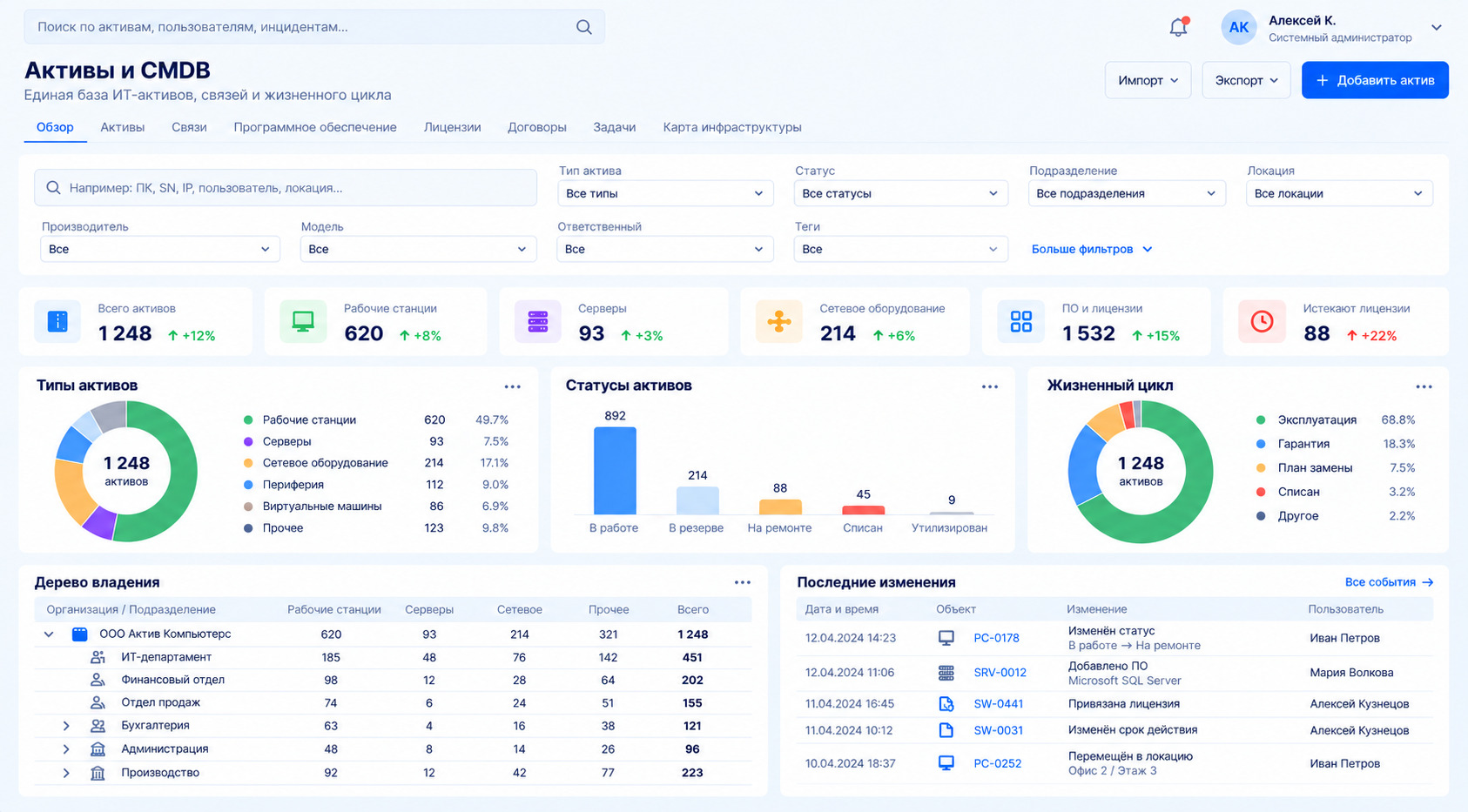The width and height of the screenshot is (1468, 812).
Task: Open the Статусы активов options menu
Action: coord(990,386)
